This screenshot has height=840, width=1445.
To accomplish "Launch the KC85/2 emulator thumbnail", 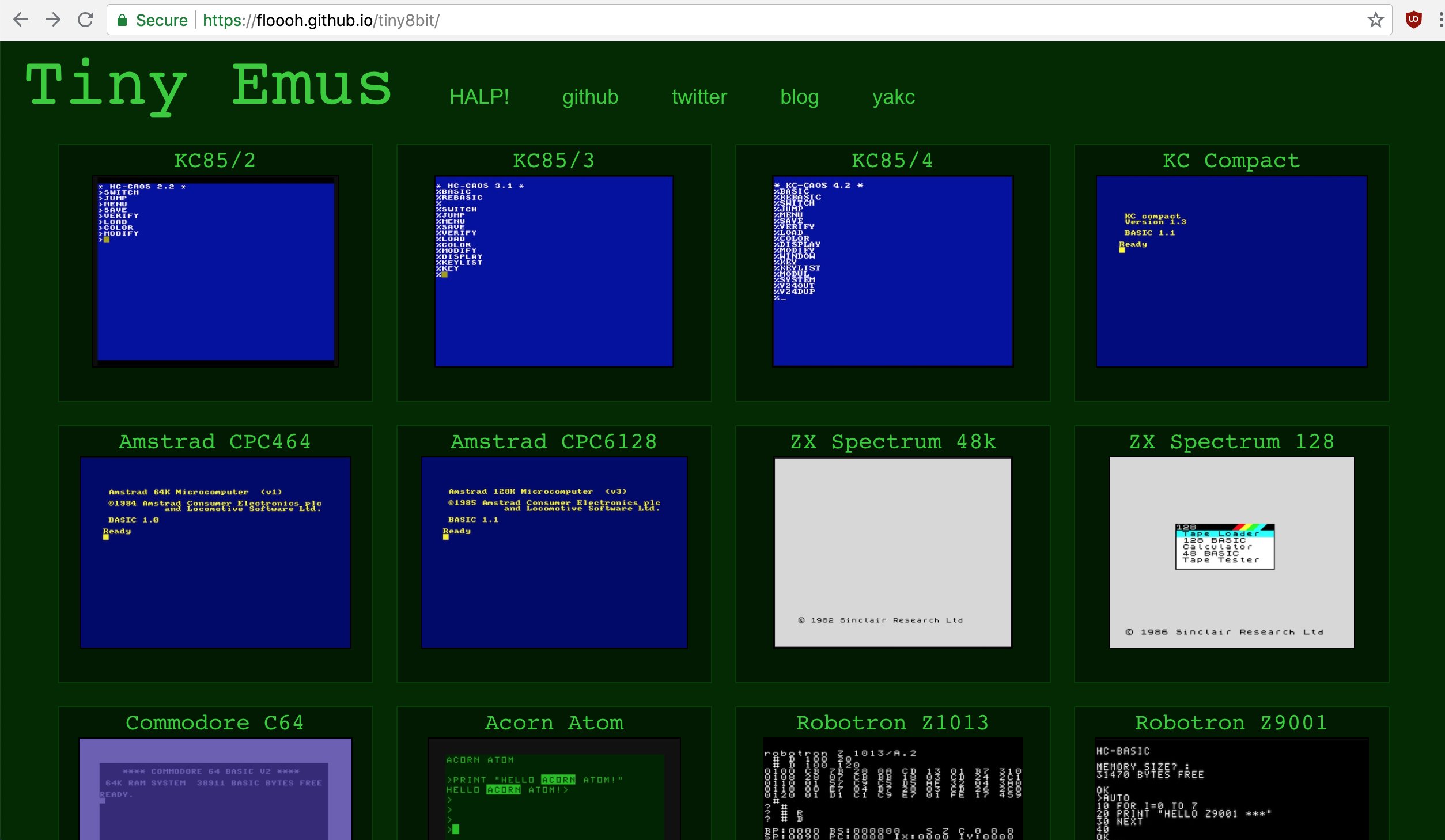I will point(215,271).
